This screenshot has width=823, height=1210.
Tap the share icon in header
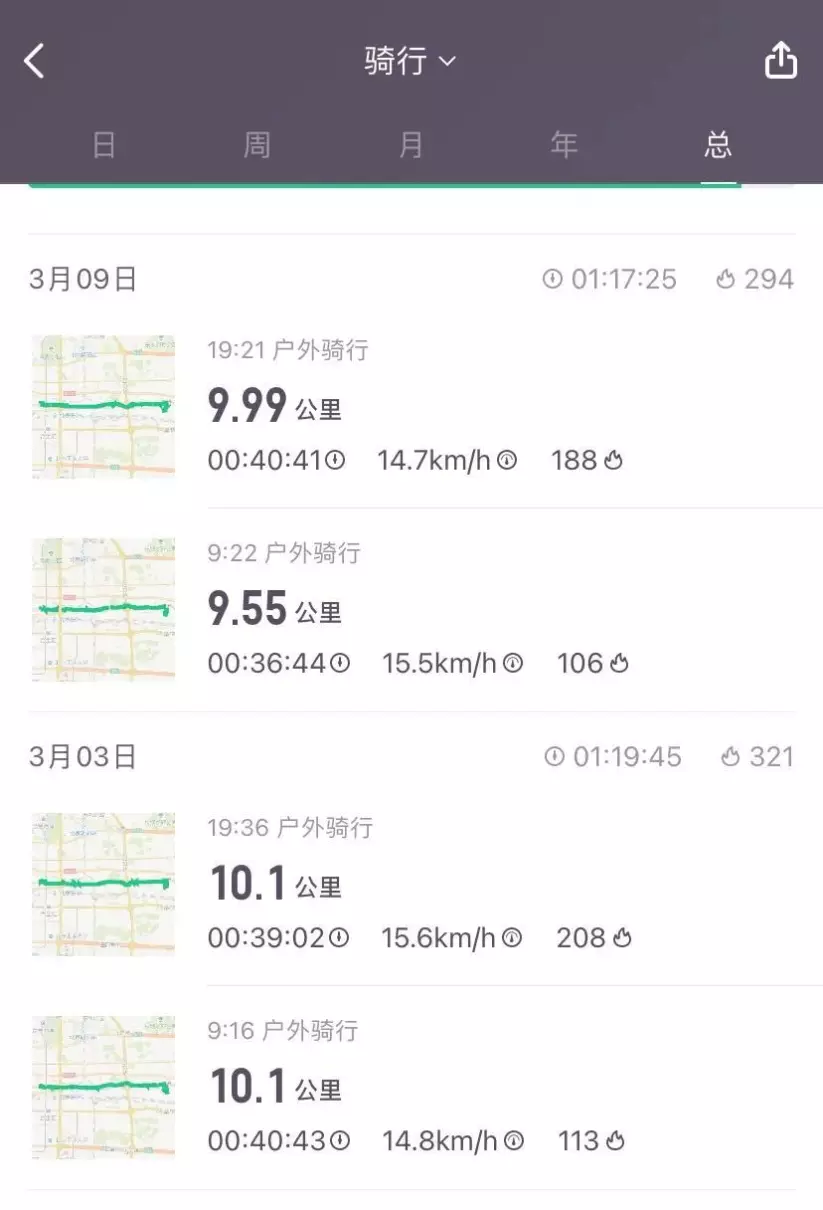coord(781,60)
